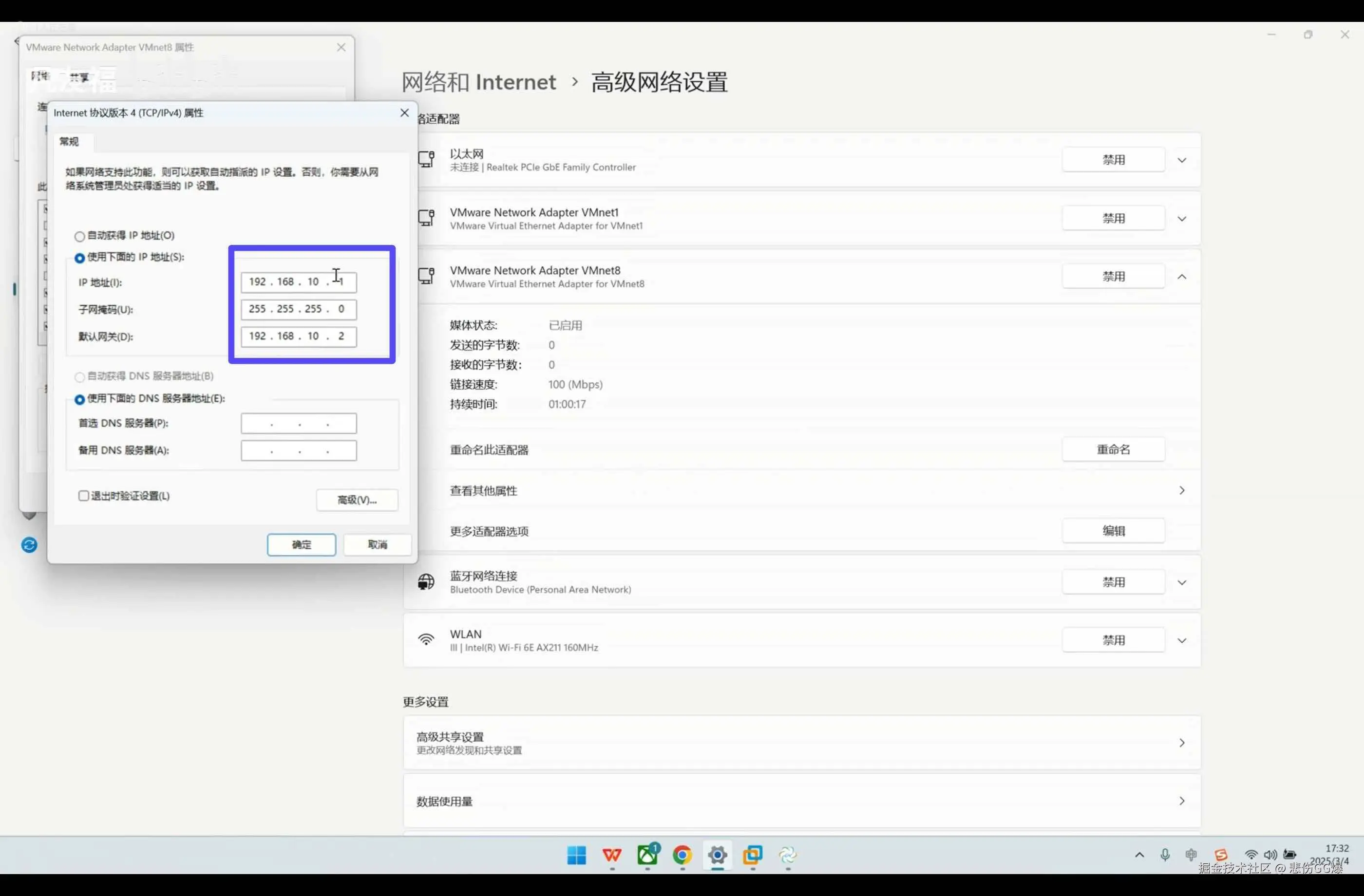The image size is (1364, 896).
Task: Open Windows Start menu
Action: (577, 855)
